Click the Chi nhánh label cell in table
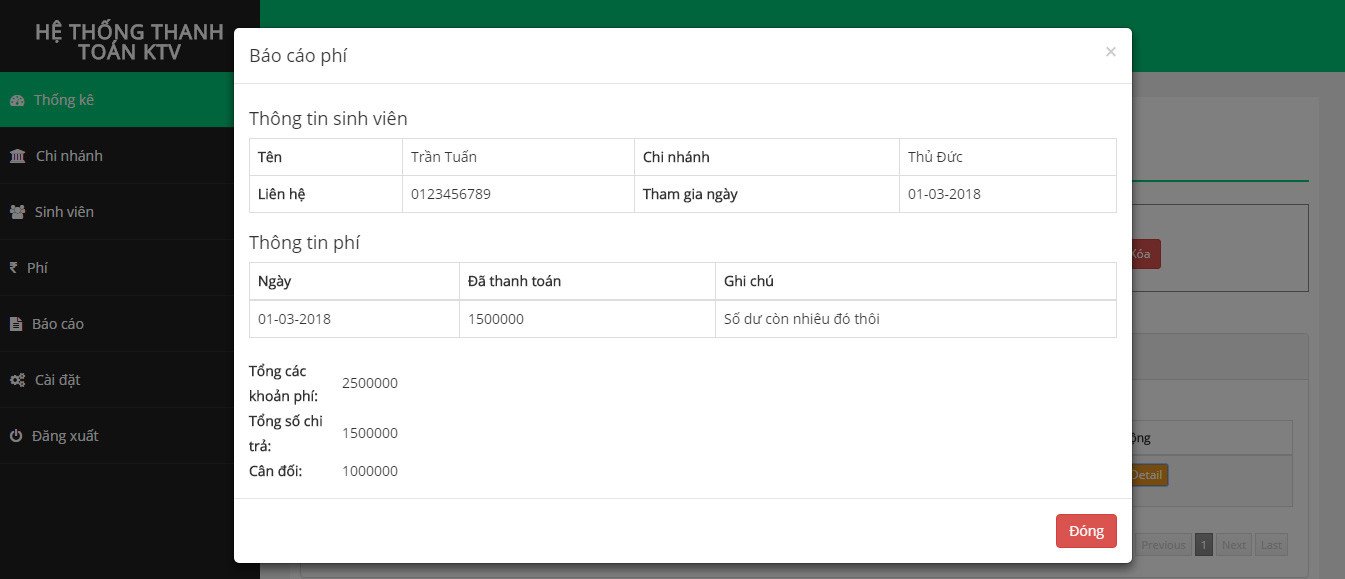Screen dimensions: 1345x579 pos(767,157)
